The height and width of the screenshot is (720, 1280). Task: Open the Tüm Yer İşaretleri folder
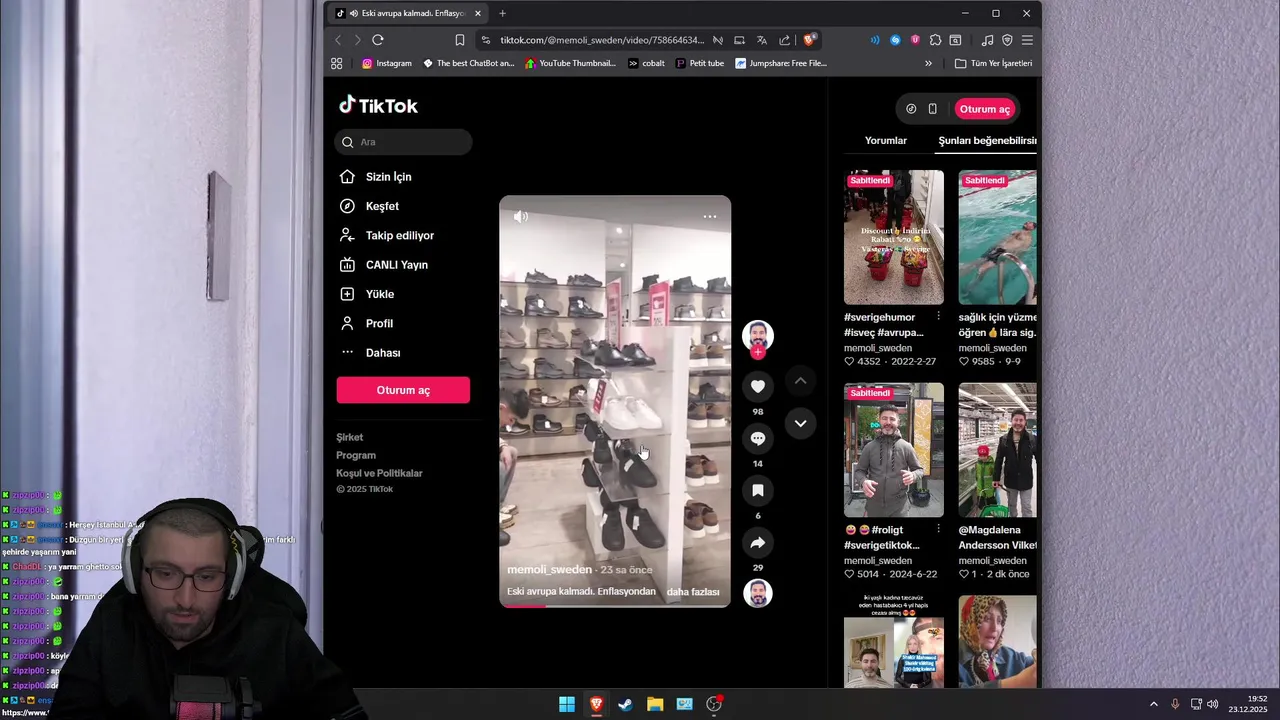(x=993, y=63)
